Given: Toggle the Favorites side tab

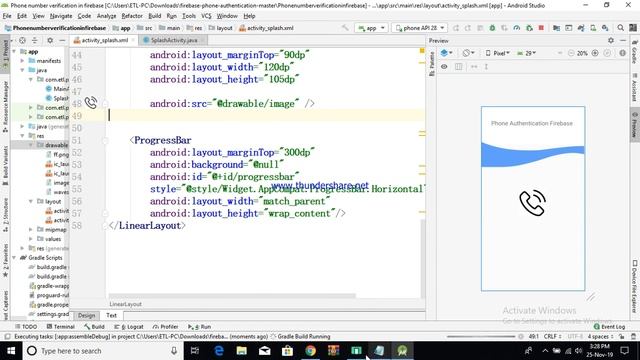Looking at the screenshot, I should (x=5, y=260).
